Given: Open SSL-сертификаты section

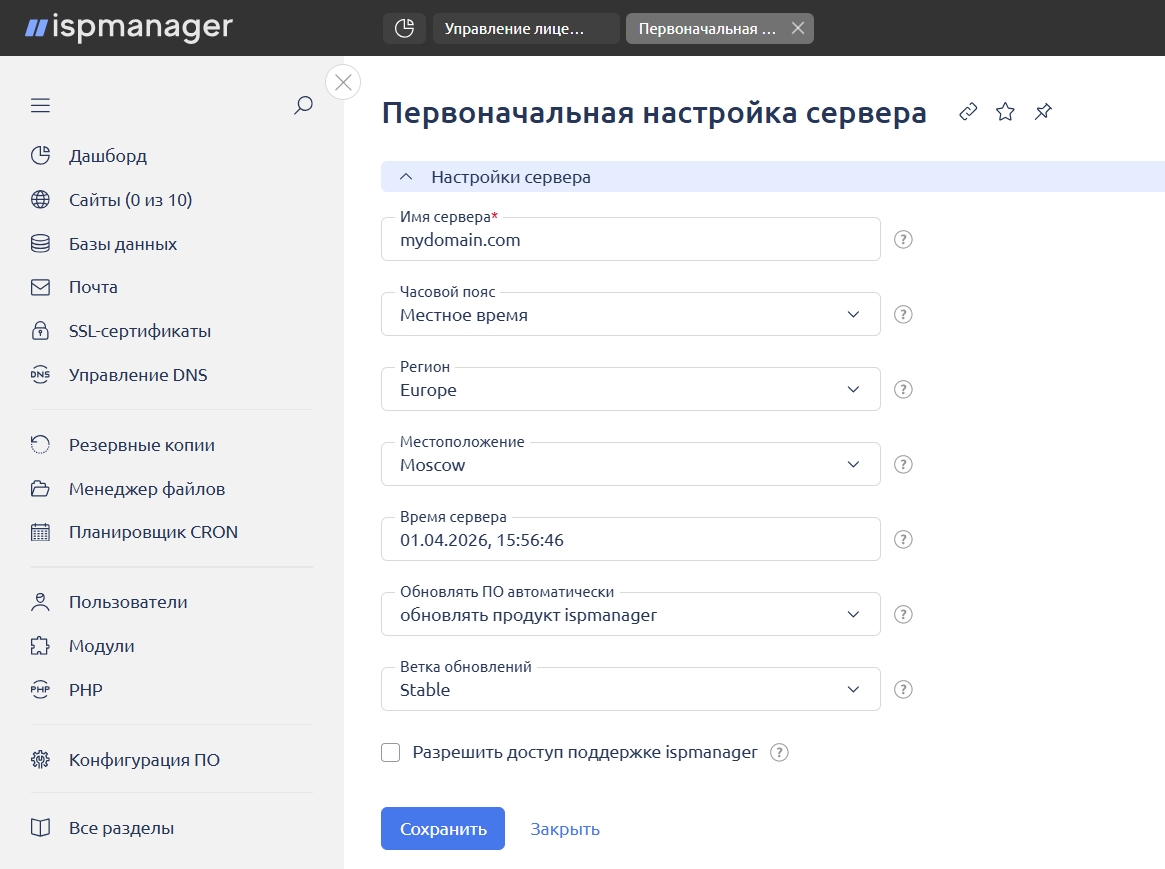Looking at the screenshot, I should [137, 331].
